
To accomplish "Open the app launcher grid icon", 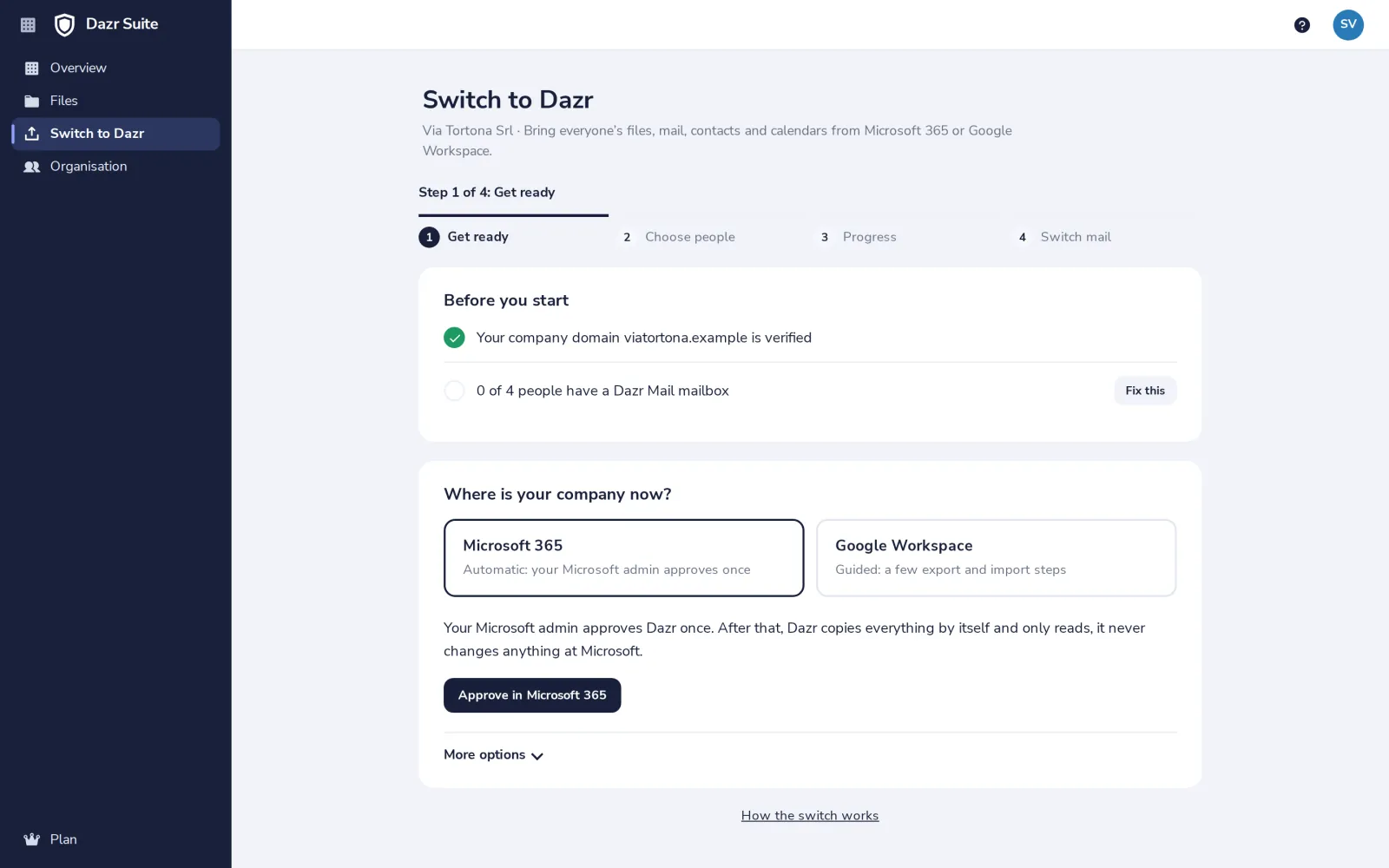I will click(x=28, y=25).
